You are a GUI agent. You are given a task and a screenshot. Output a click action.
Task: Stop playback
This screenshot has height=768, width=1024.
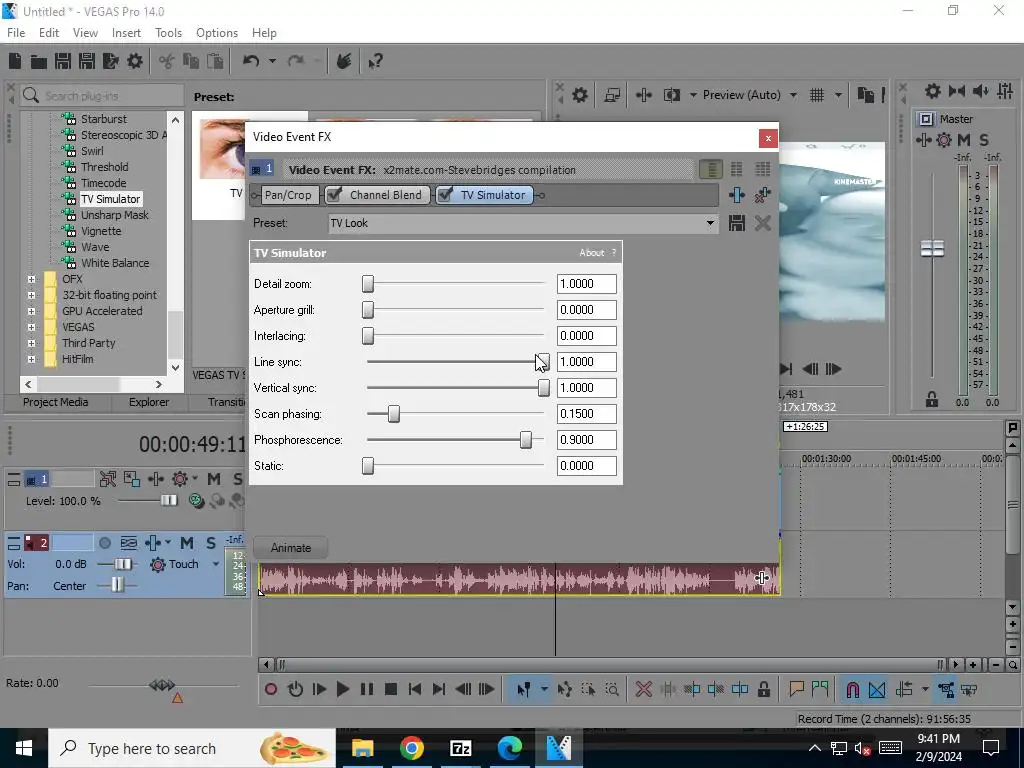[391, 689]
